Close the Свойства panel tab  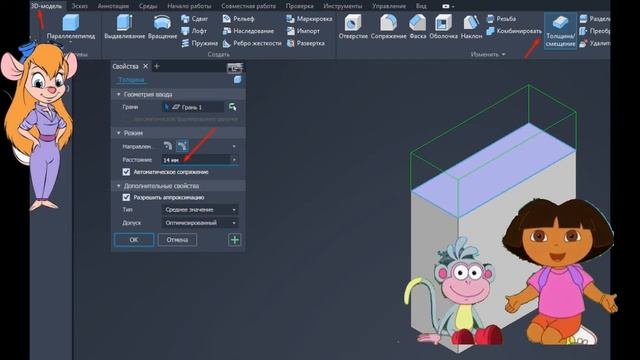(145, 66)
